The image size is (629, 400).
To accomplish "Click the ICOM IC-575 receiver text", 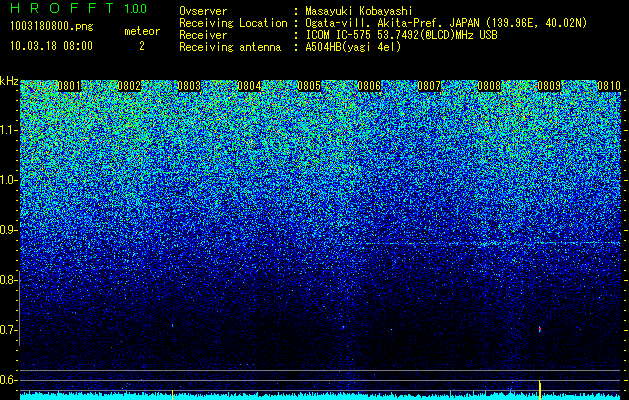I will click(401, 35).
